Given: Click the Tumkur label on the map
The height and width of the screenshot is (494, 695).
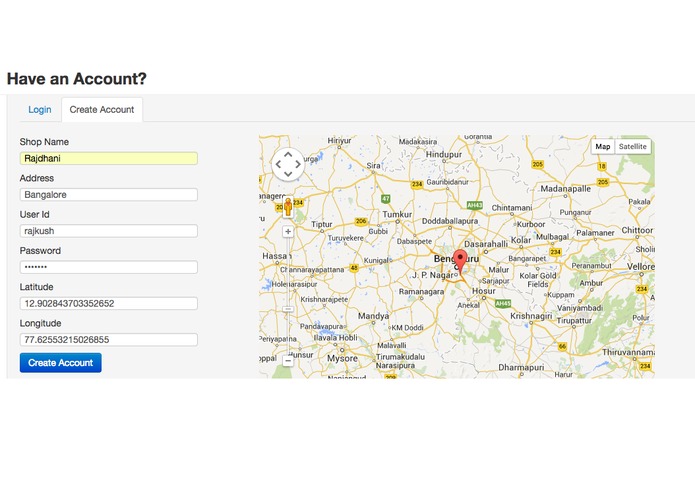Looking at the screenshot, I should pos(397,214).
